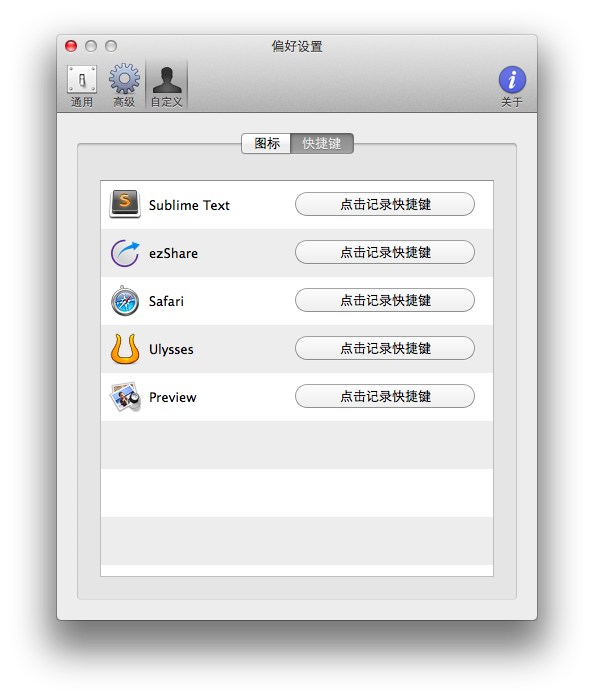Click the Sublime Text app icon
Image resolution: width=594 pixels, height=699 pixels.
pyautogui.click(x=125, y=204)
